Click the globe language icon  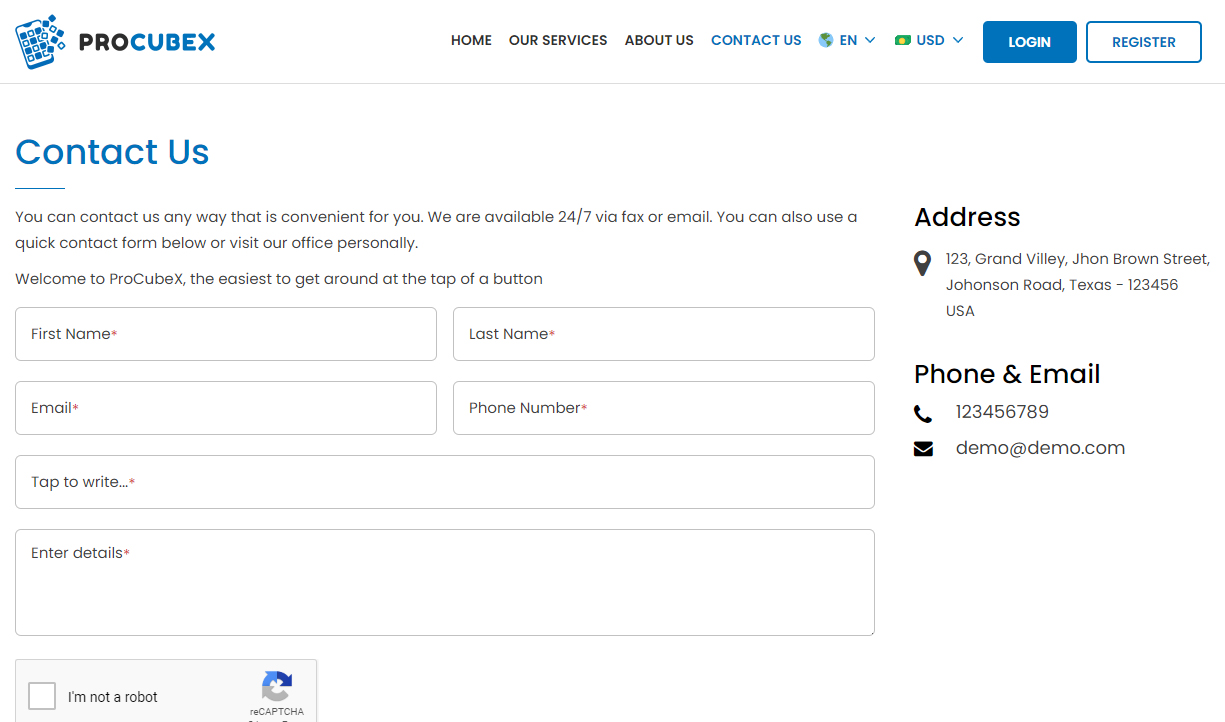pos(826,40)
